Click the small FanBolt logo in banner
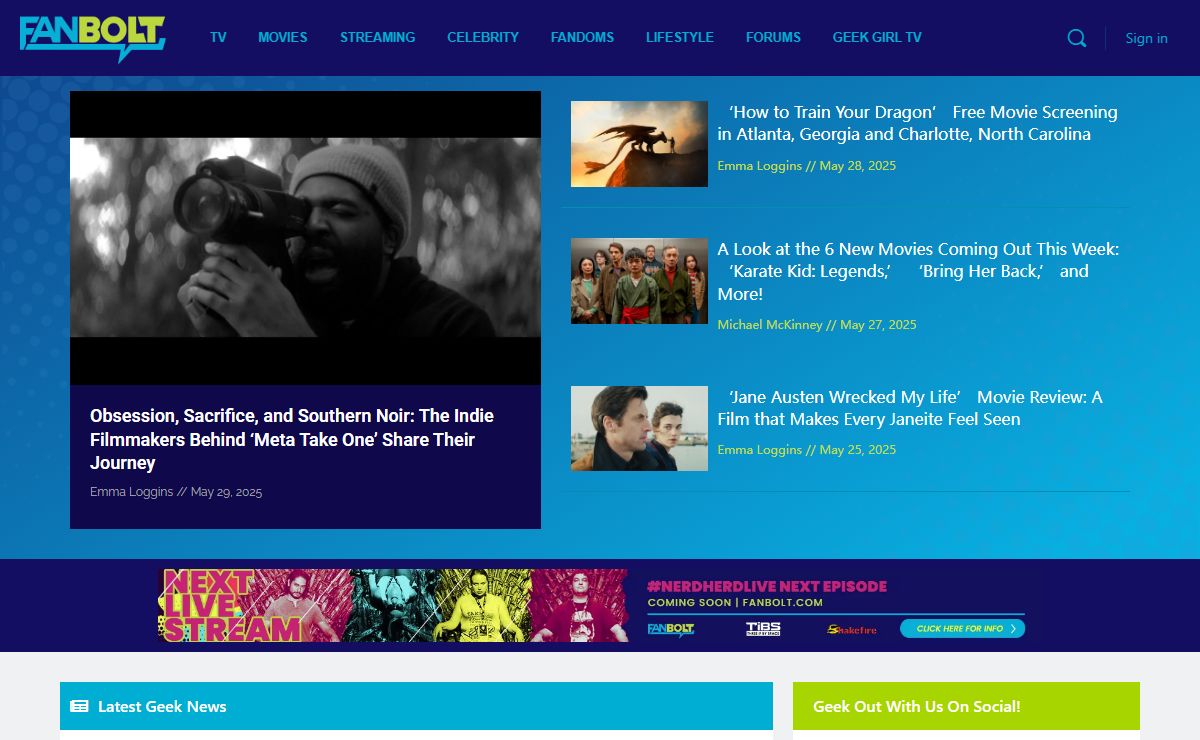Screen dimensions: 1200x740 tap(671, 629)
